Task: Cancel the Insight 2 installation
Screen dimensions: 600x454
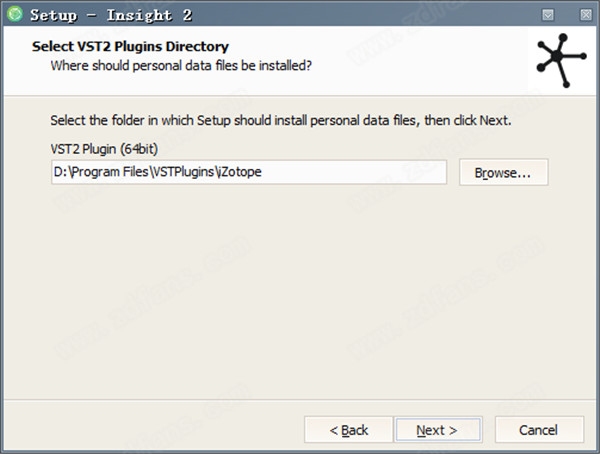Action: [539, 430]
